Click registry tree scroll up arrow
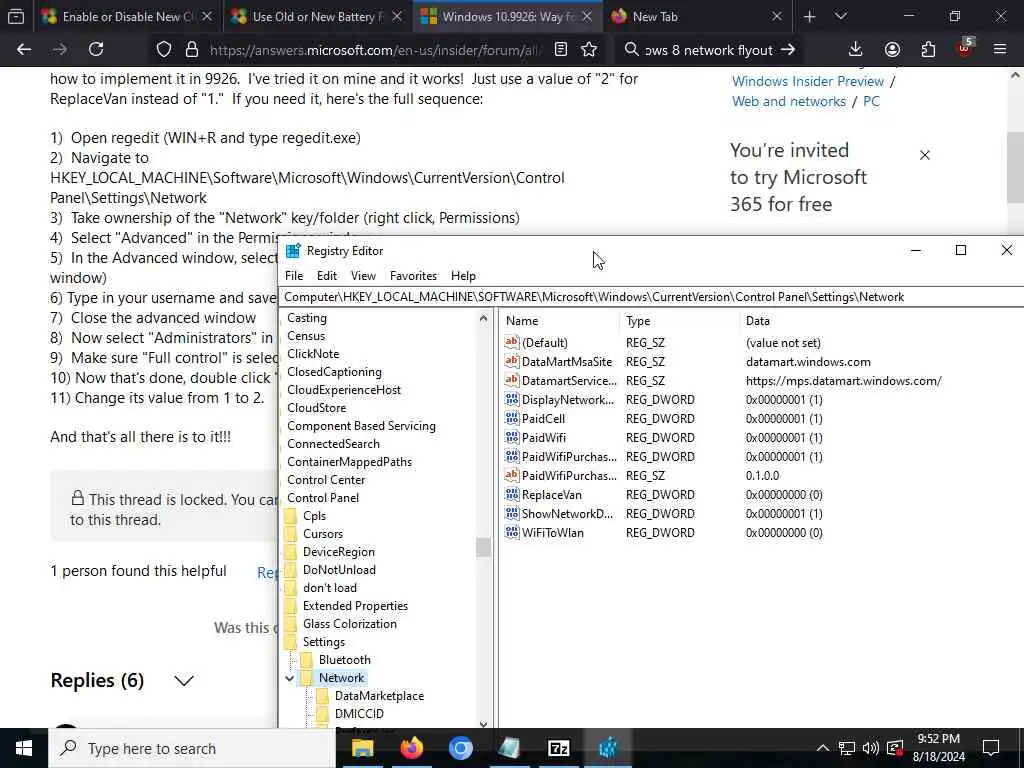 483,319
